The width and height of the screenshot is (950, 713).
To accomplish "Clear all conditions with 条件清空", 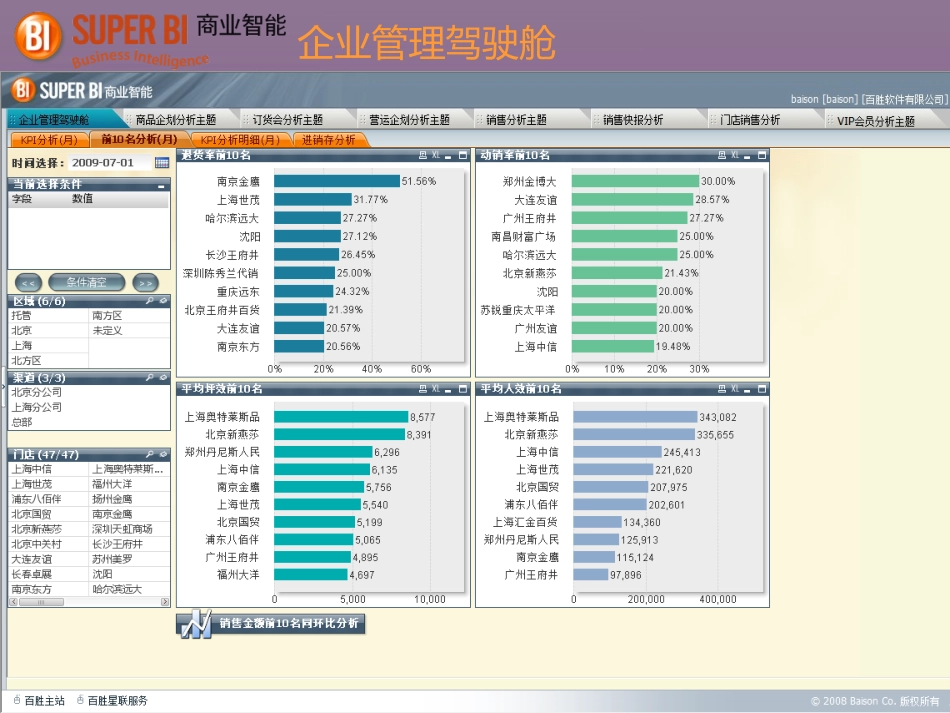I will coord(87,282).
